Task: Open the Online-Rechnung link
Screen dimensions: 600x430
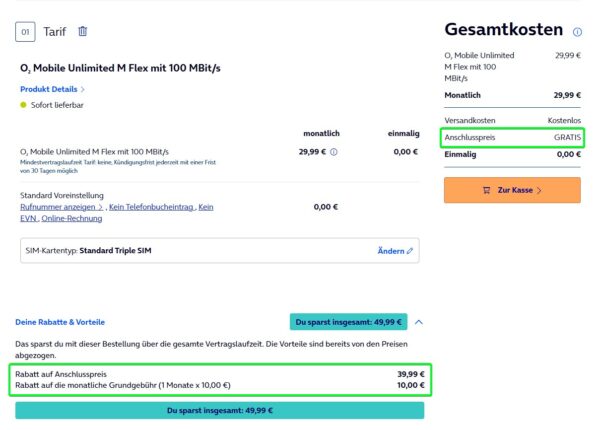Action: click(72, 218)
